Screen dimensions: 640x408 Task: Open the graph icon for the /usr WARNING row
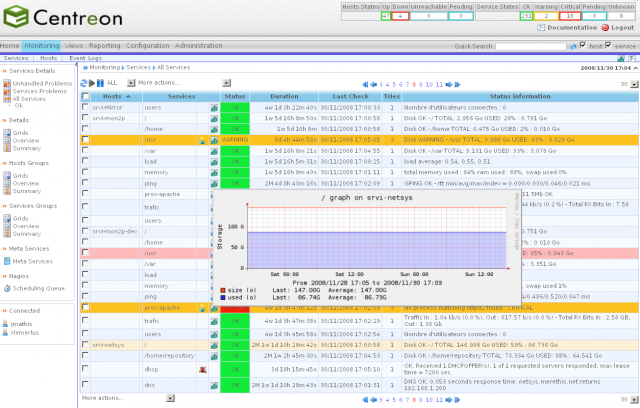(214, 139)
